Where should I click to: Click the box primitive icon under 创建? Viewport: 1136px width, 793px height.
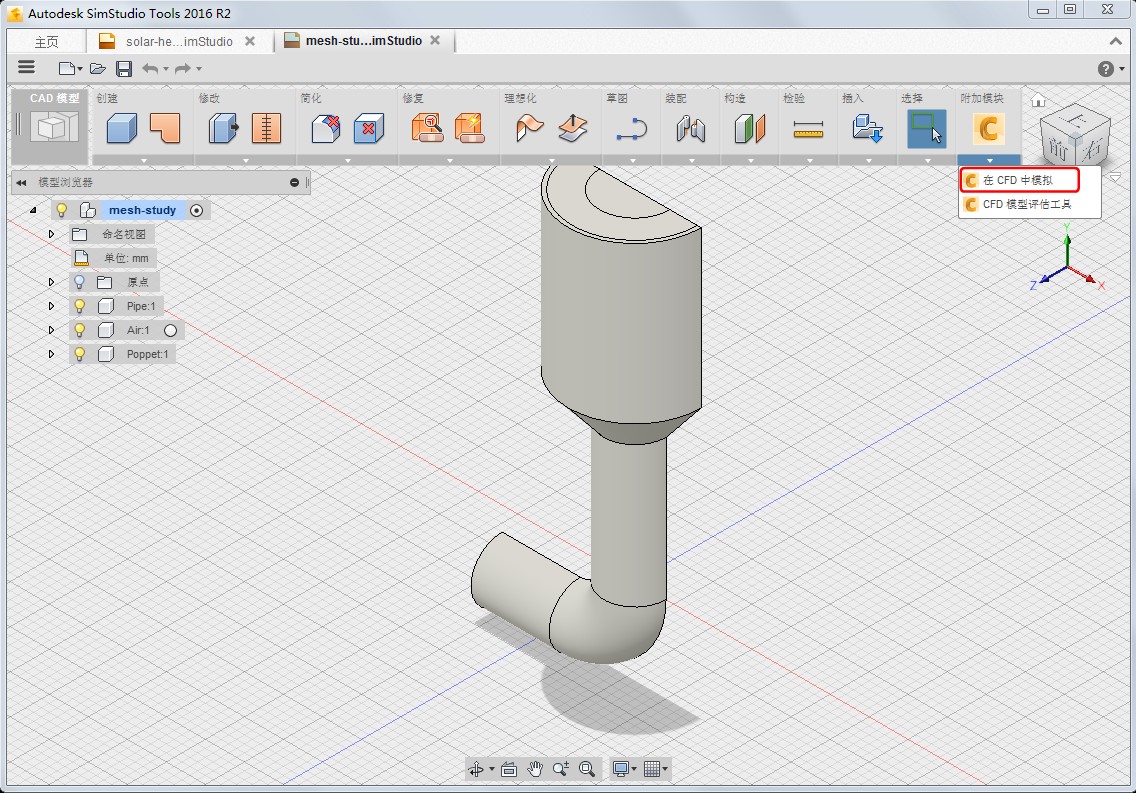[122, 128]
